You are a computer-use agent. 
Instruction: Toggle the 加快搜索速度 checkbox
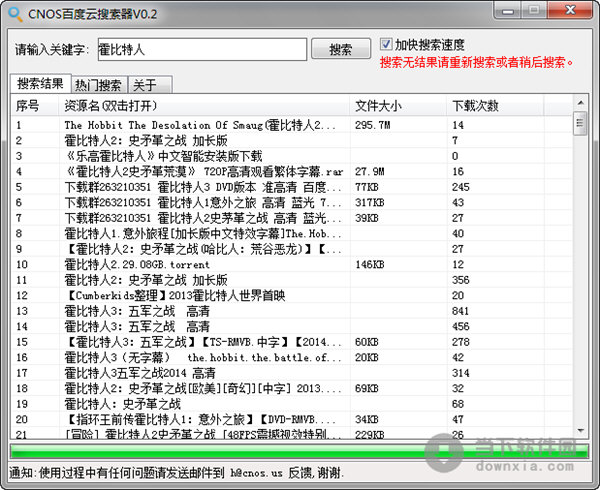tap(387, 45)
